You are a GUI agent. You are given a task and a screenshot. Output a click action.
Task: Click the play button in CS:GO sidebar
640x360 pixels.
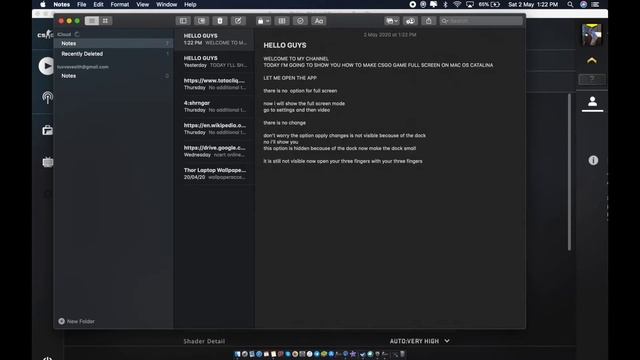pyautogui.click(x=47, y=66)
